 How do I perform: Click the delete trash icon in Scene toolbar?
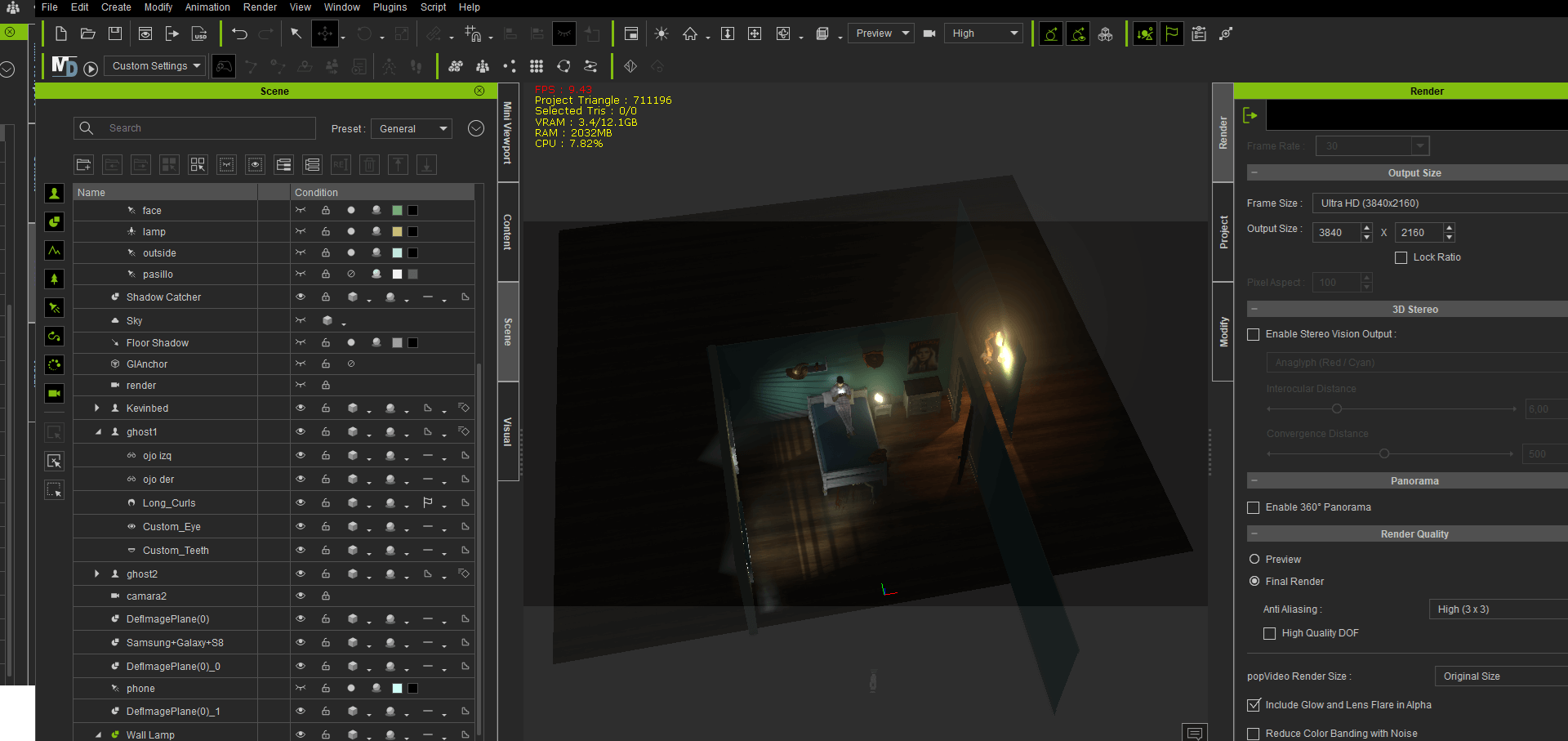[x=369, y=165]
